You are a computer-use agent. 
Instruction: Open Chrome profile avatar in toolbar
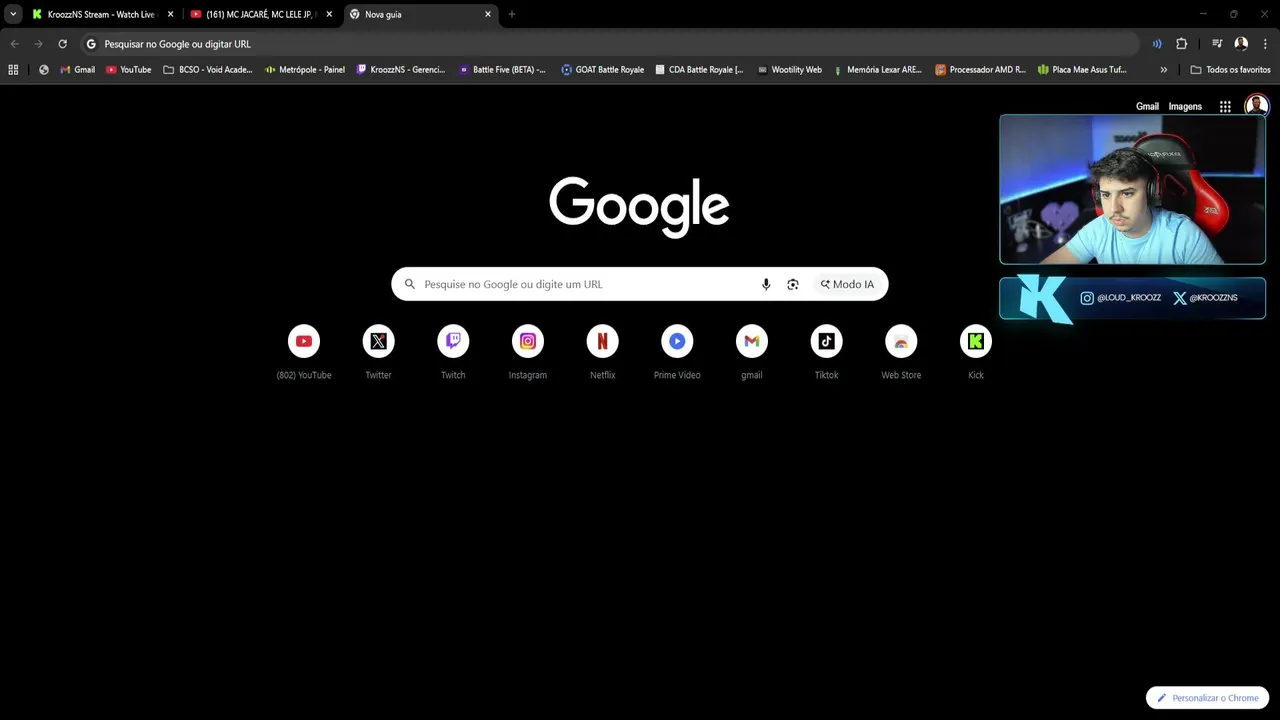[x=1241, y=44]
